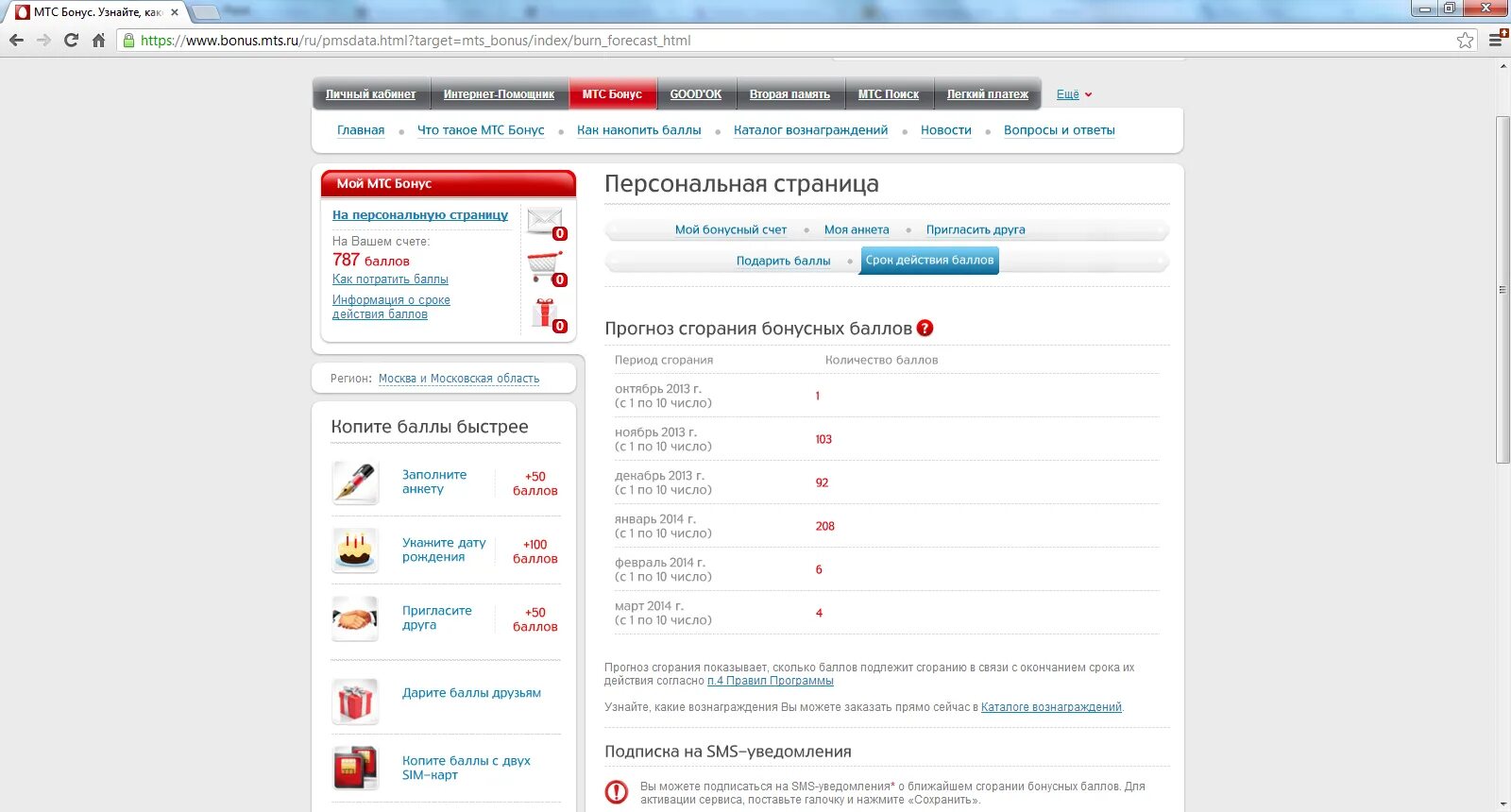Open Интернет-Помощник tab

coord(499,94)
